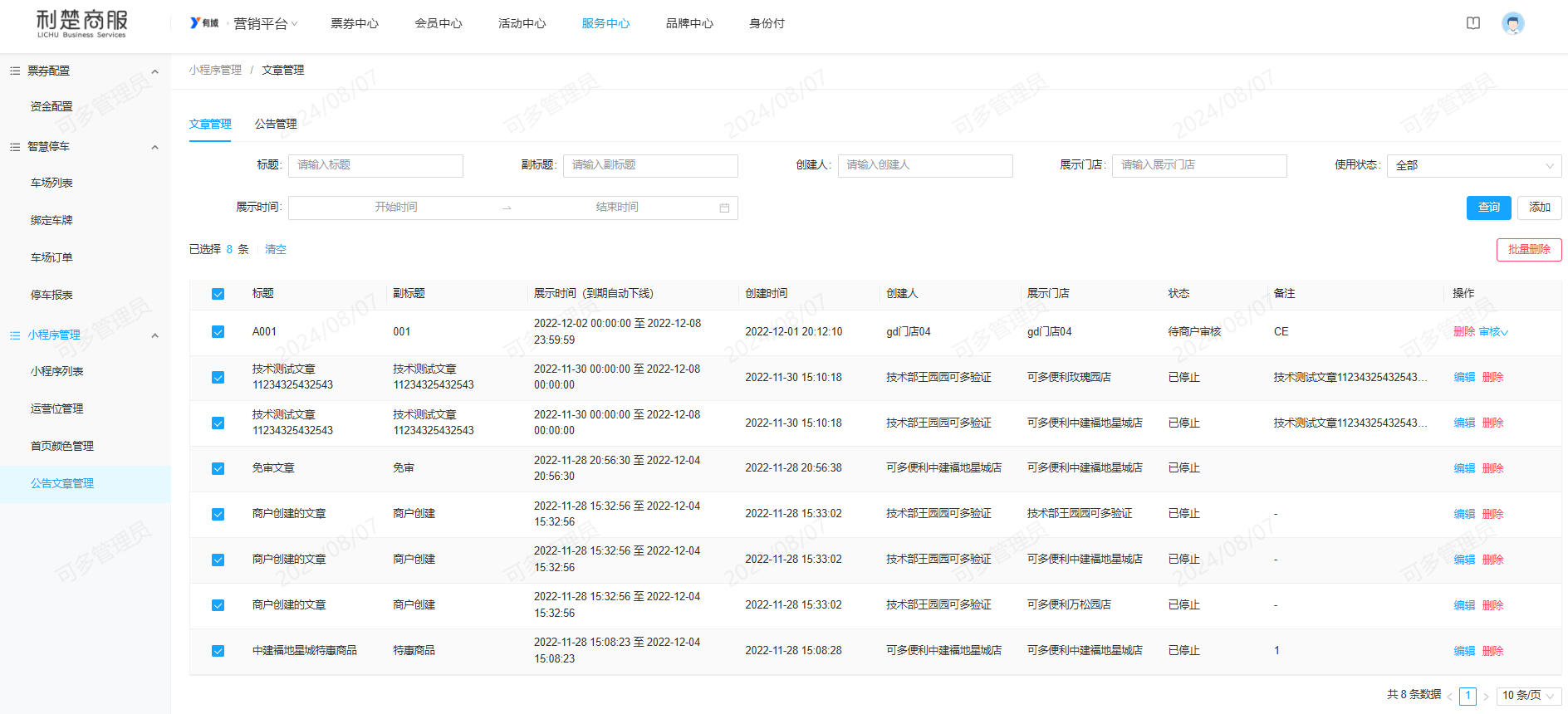Open the 10 条/页 page size dropdown
This screenshot has width=1568, height=714.
1528,696
